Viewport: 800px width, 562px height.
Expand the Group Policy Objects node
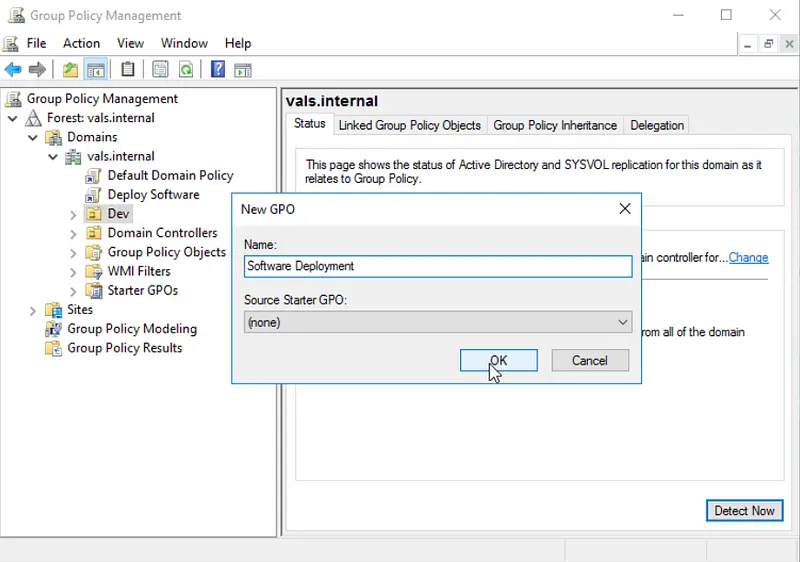pyautogui.click(x=73, y=253)
